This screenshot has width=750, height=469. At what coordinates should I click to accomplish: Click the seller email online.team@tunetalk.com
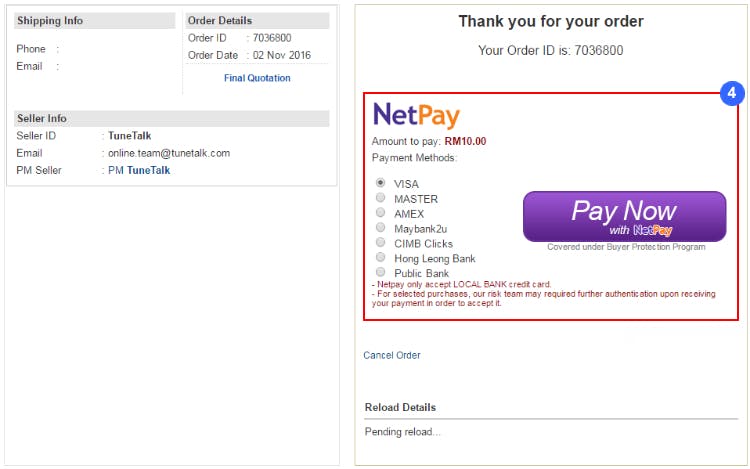169,153
